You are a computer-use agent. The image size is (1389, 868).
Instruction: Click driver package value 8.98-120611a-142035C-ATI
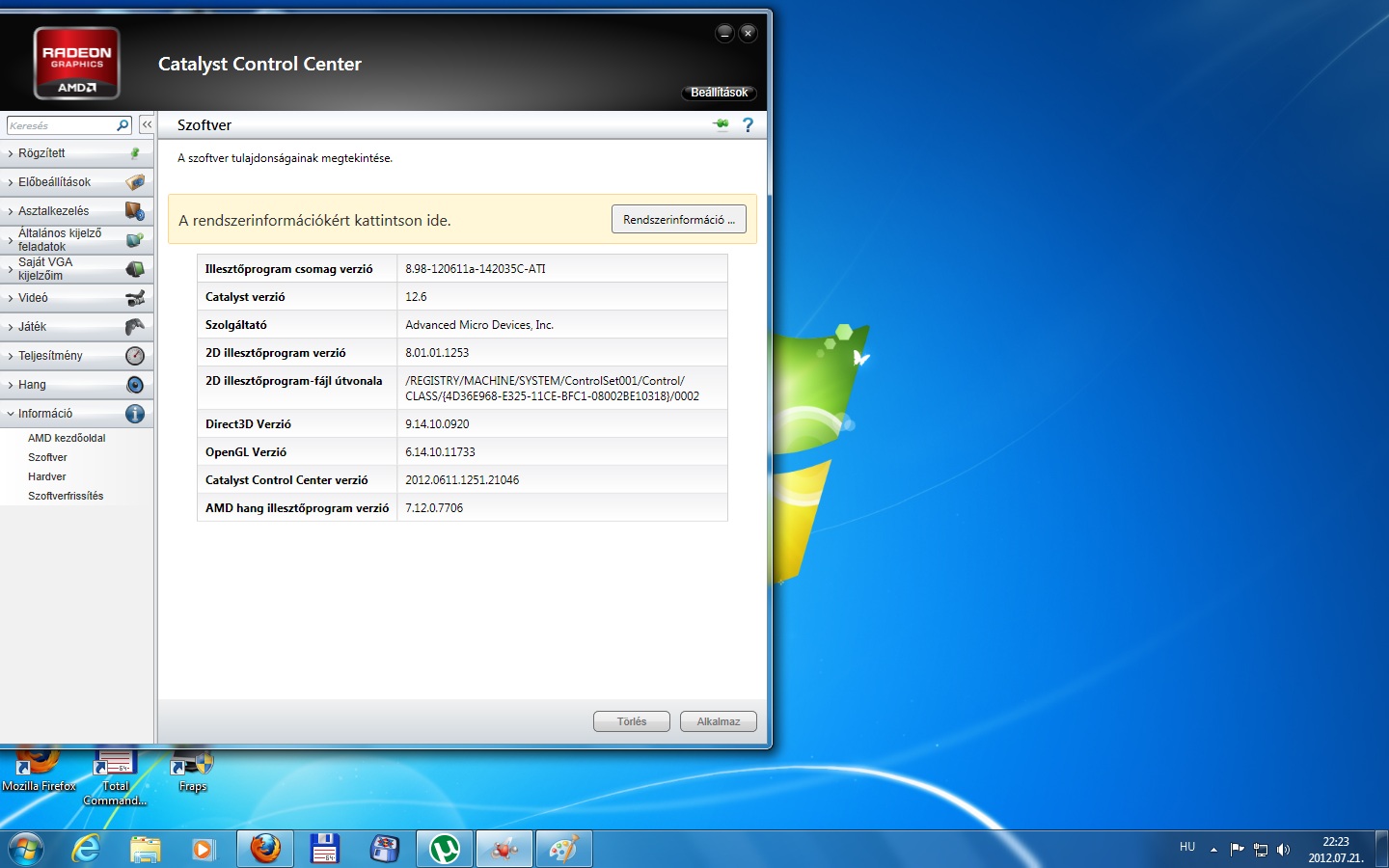tap(476, 269)
